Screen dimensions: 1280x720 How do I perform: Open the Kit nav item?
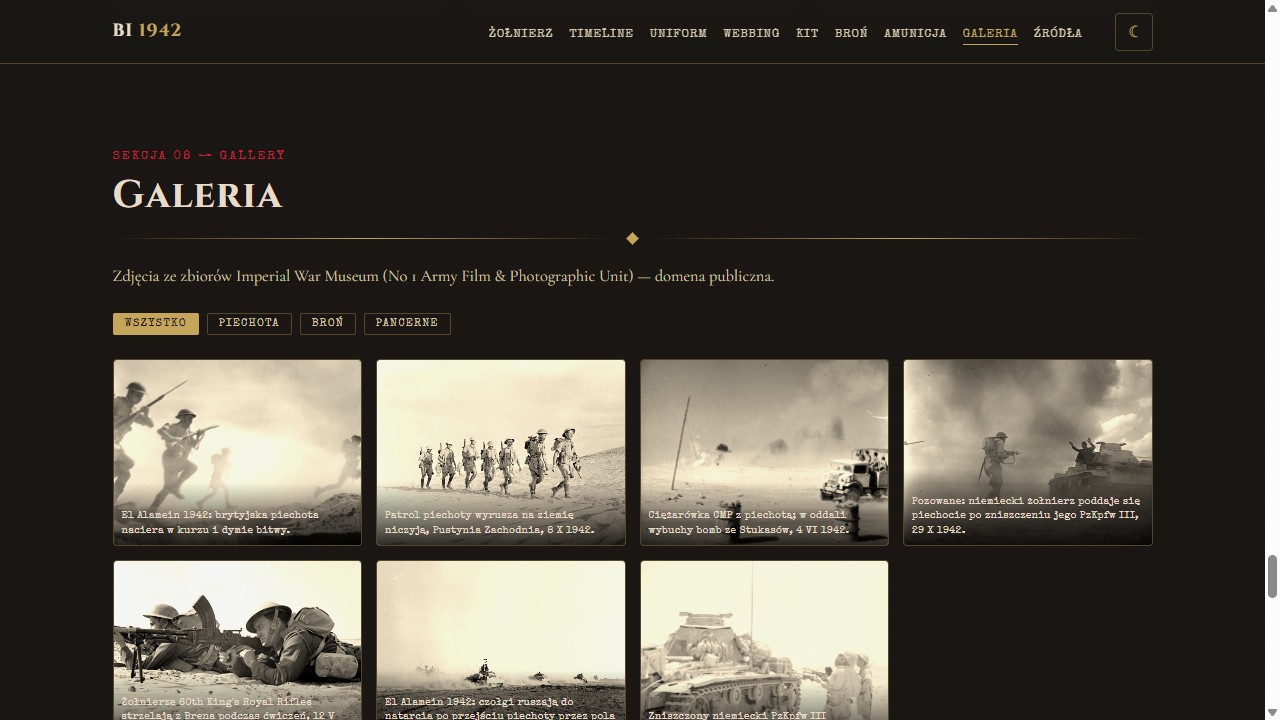(807, 33)
